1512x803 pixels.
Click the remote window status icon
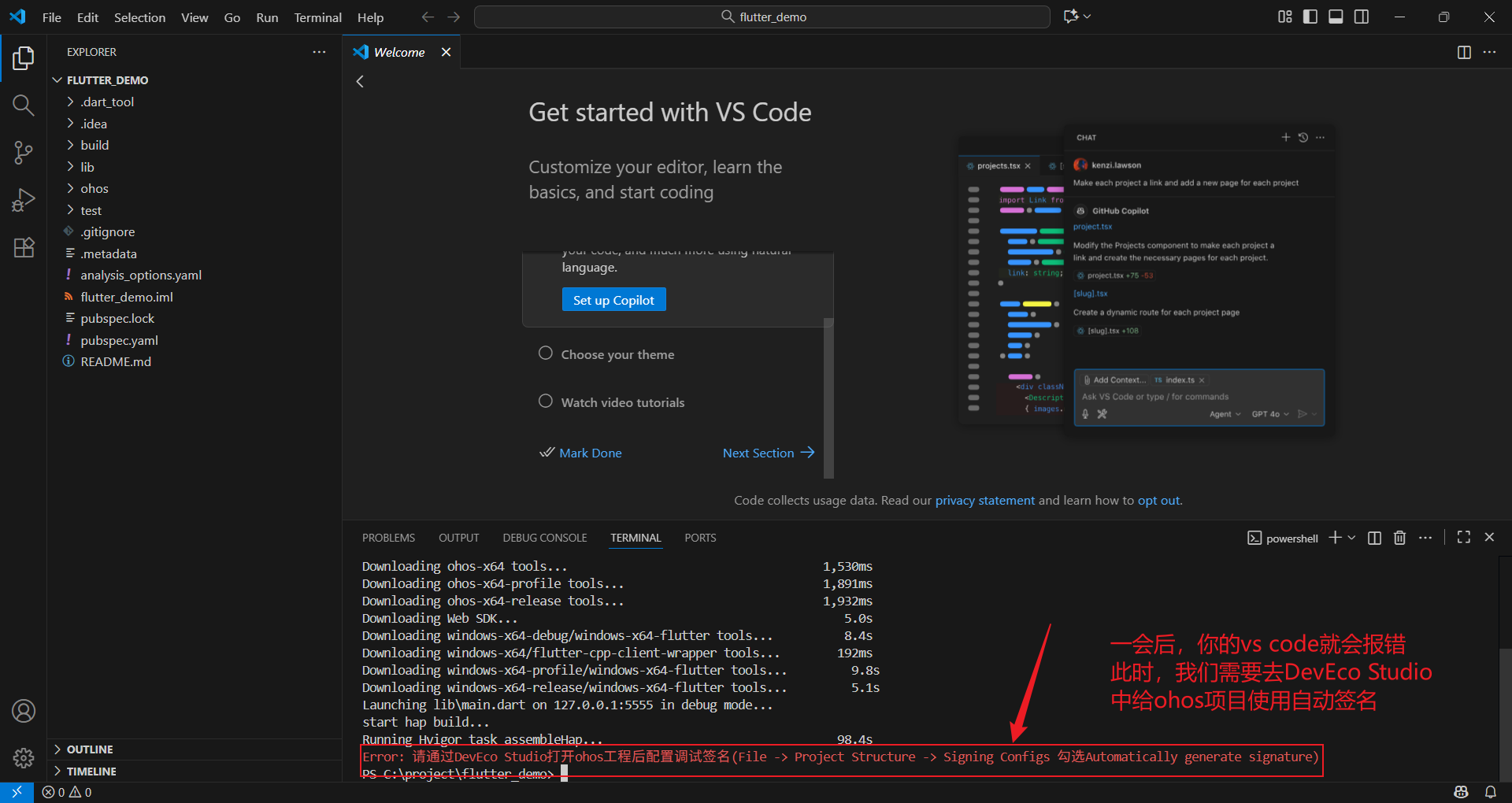pos(17,792)
